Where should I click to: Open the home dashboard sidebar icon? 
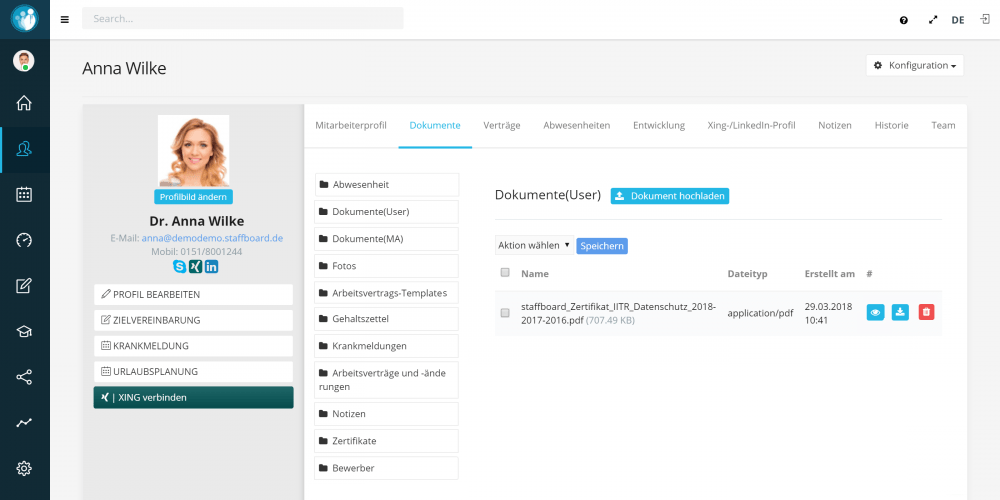pos(24,103)
